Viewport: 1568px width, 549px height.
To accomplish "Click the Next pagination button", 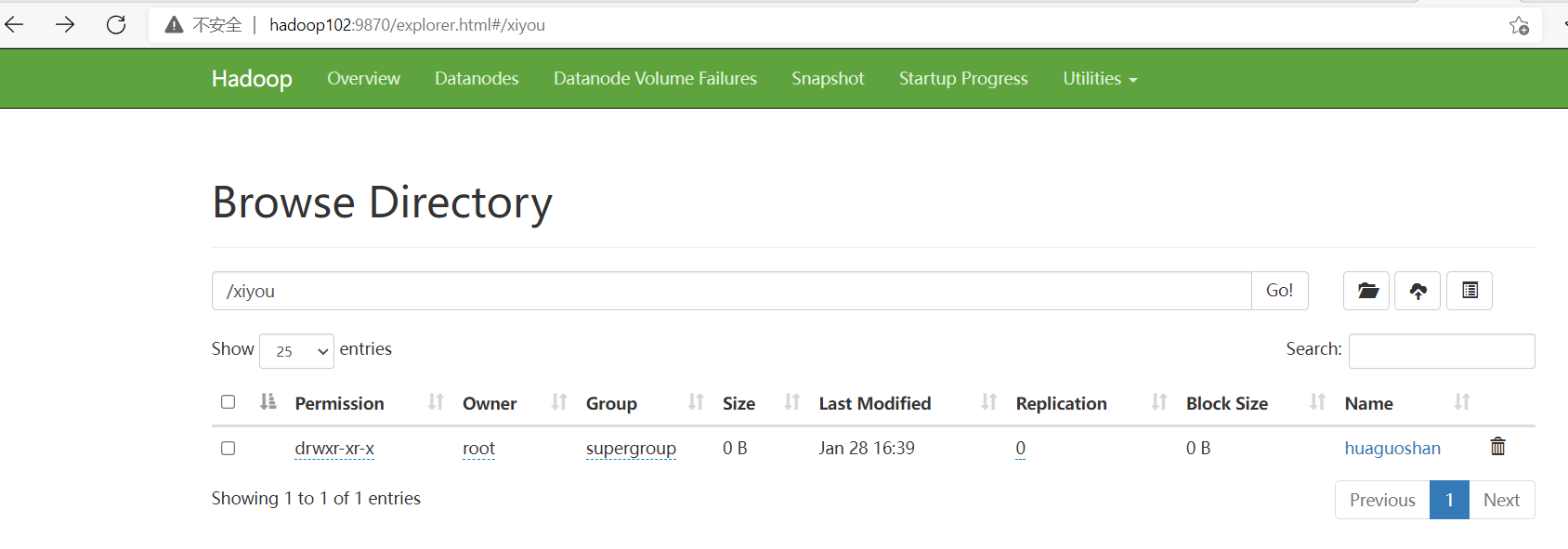I will pyautogui.click(x=1501, y=500).
